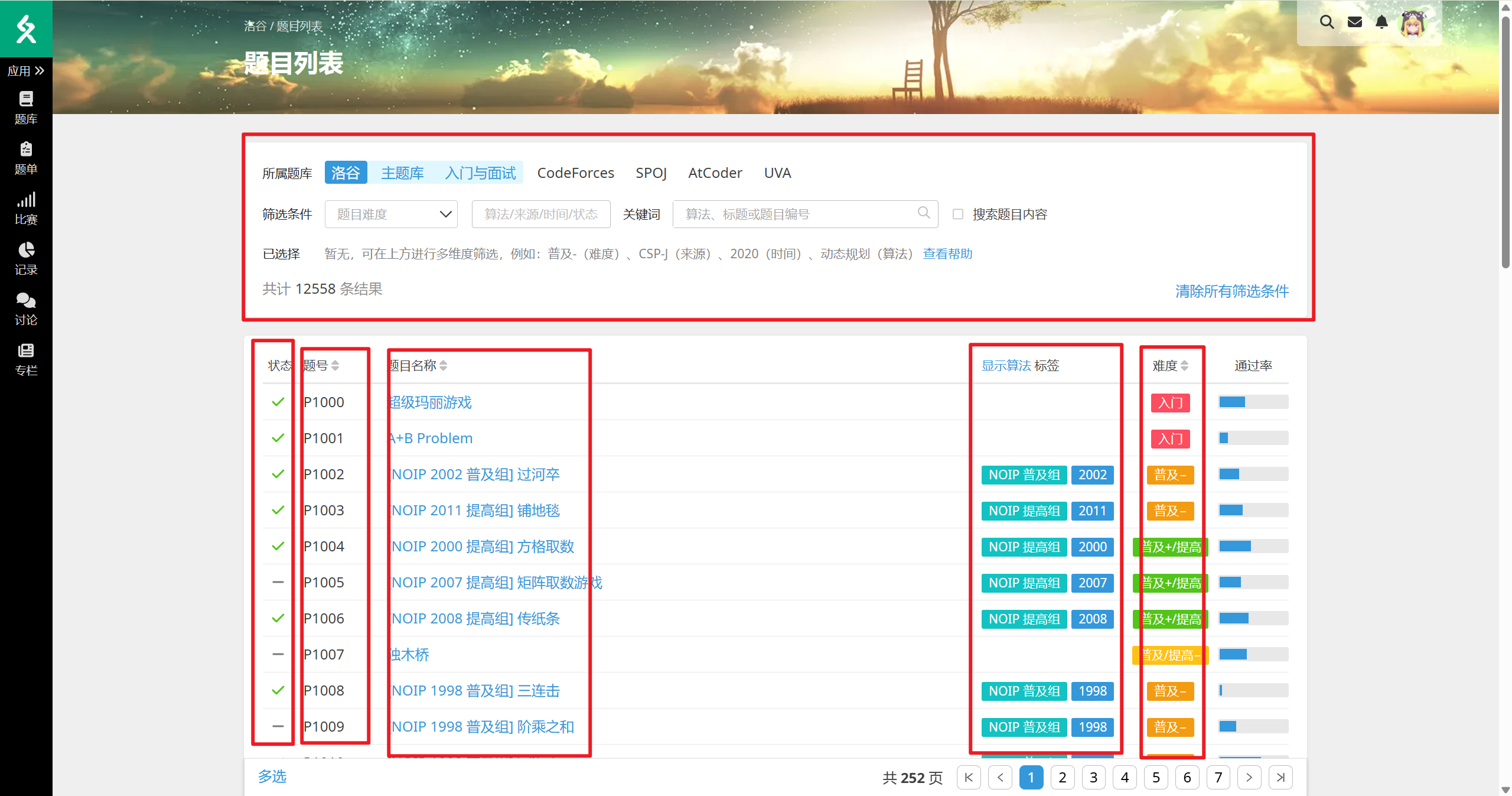
Task: Expand the 应用 sidebar apps menu
Action: [26, 71]
